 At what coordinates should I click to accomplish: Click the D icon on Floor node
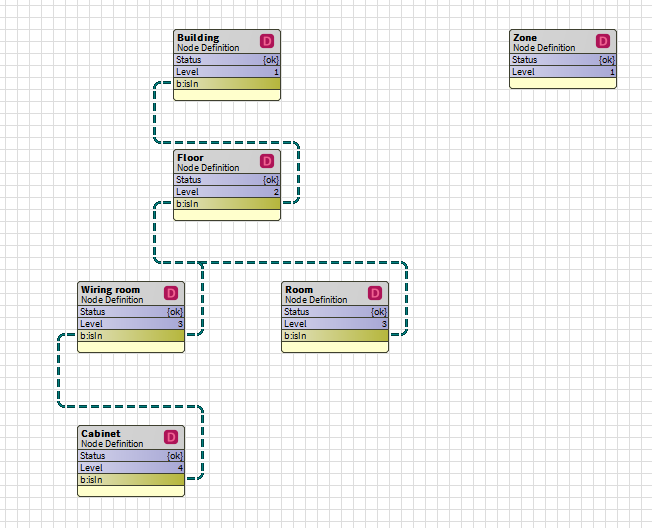[267, 161]
